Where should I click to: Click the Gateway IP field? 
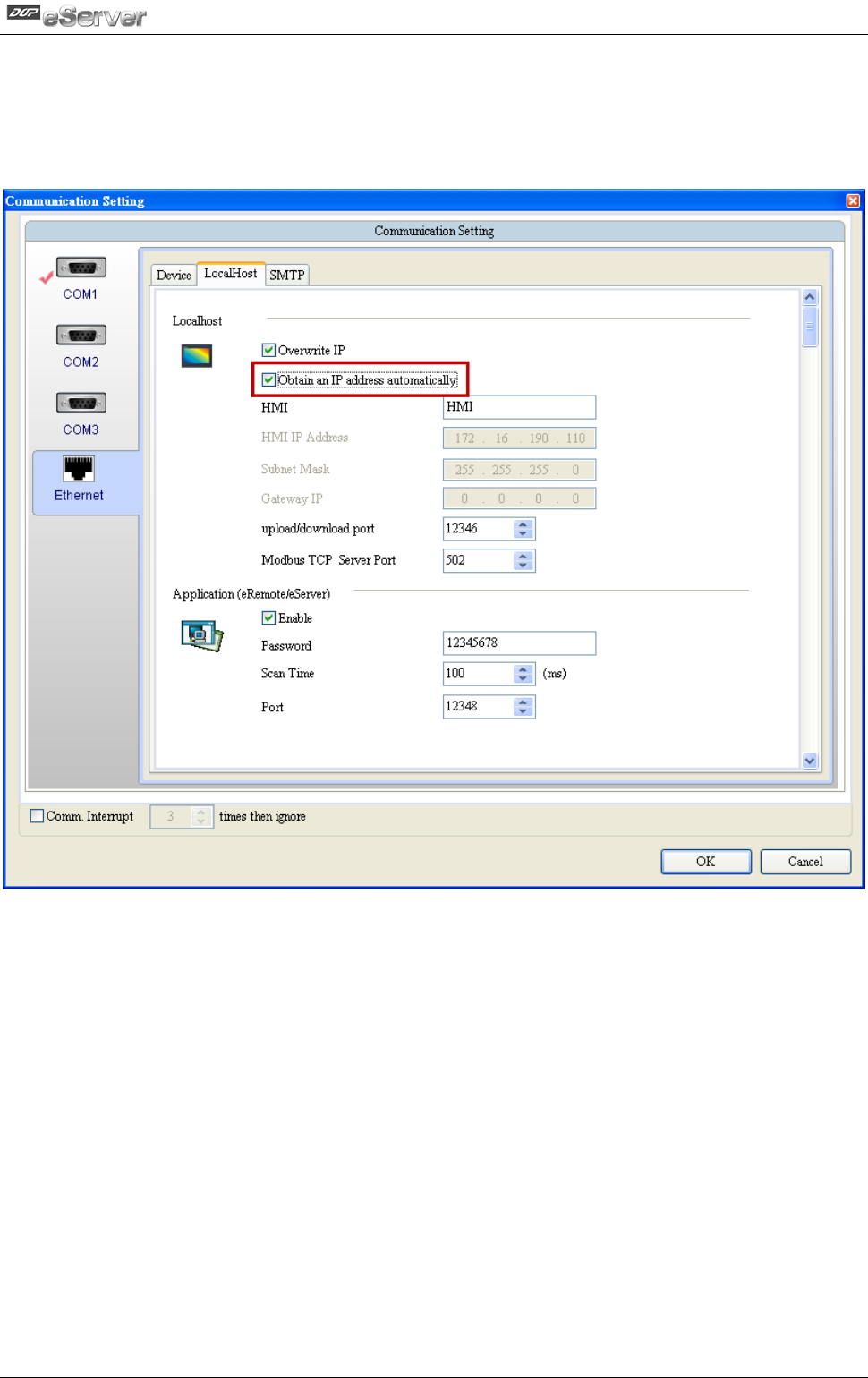tap(519, 498)
